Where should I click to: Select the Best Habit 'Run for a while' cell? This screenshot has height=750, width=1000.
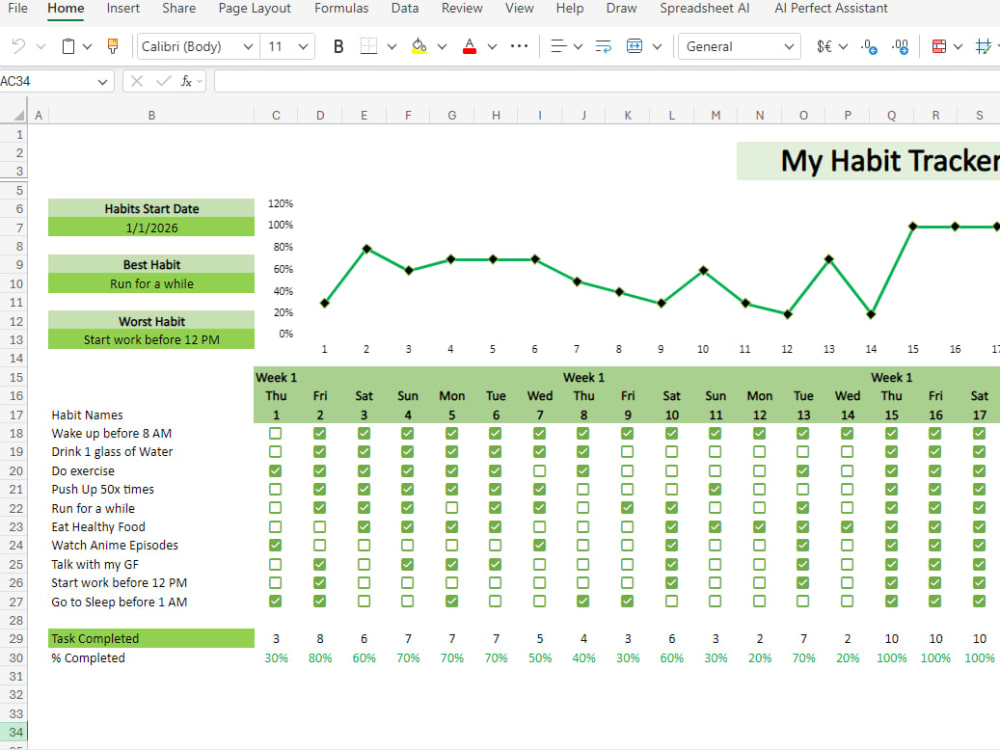tap(151, 284)
